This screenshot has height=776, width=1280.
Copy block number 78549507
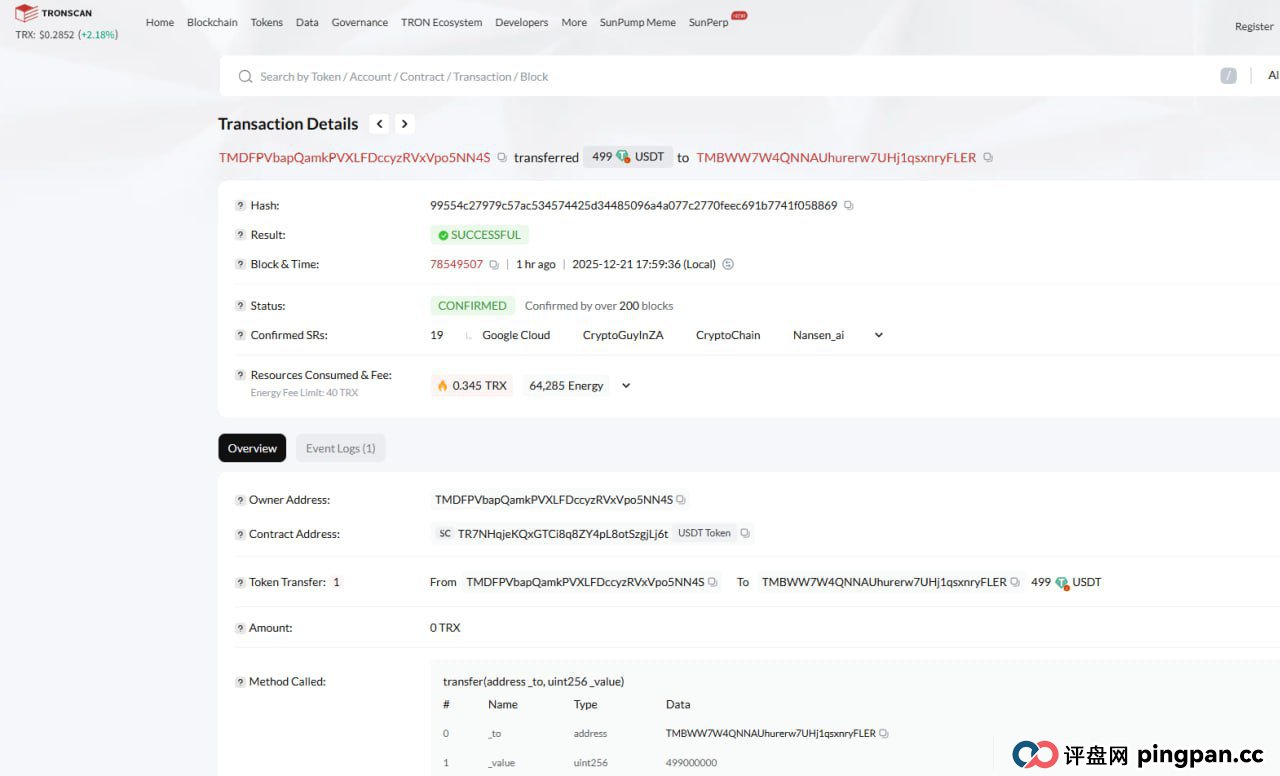(x=494, y=265)
